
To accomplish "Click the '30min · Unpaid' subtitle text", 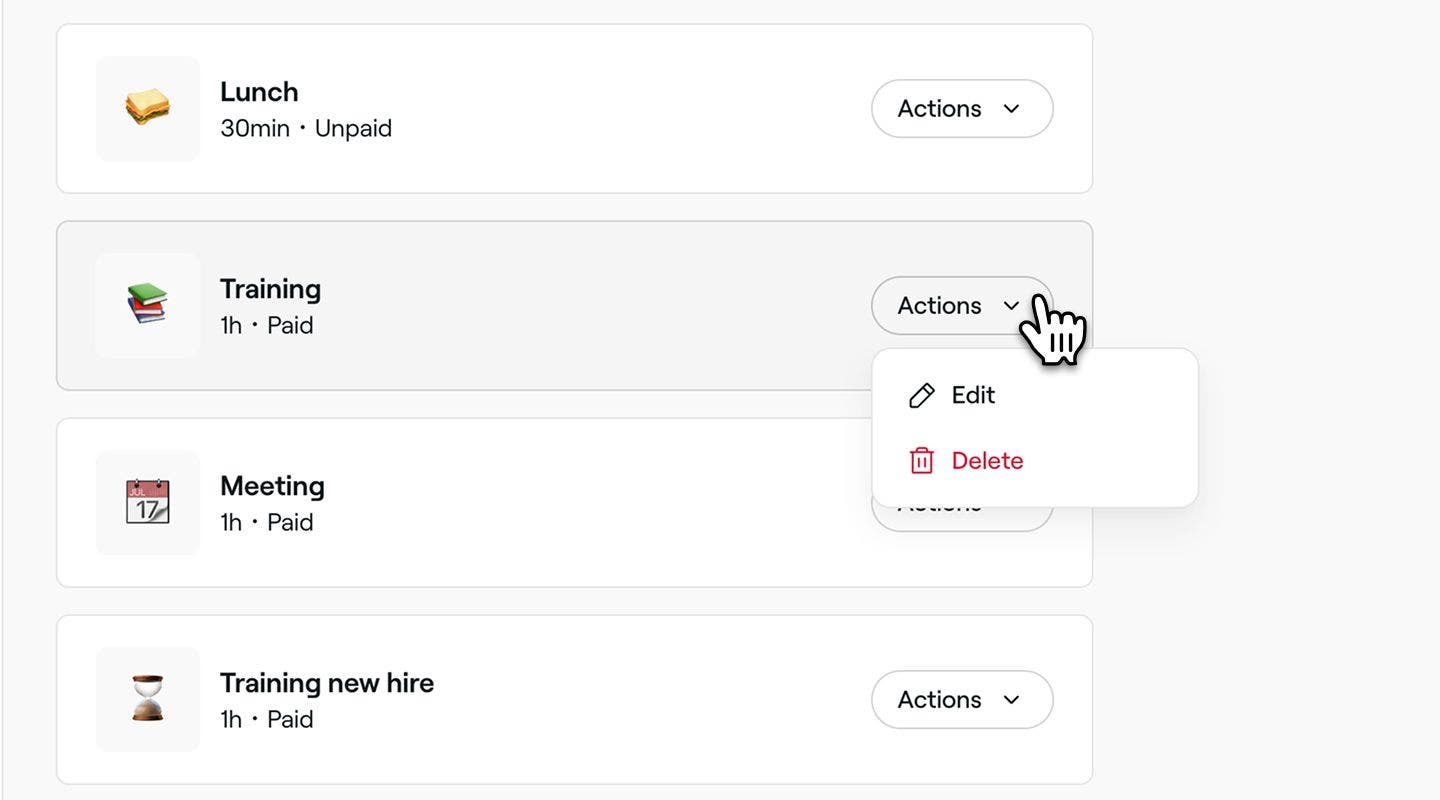I will point(306,129).
